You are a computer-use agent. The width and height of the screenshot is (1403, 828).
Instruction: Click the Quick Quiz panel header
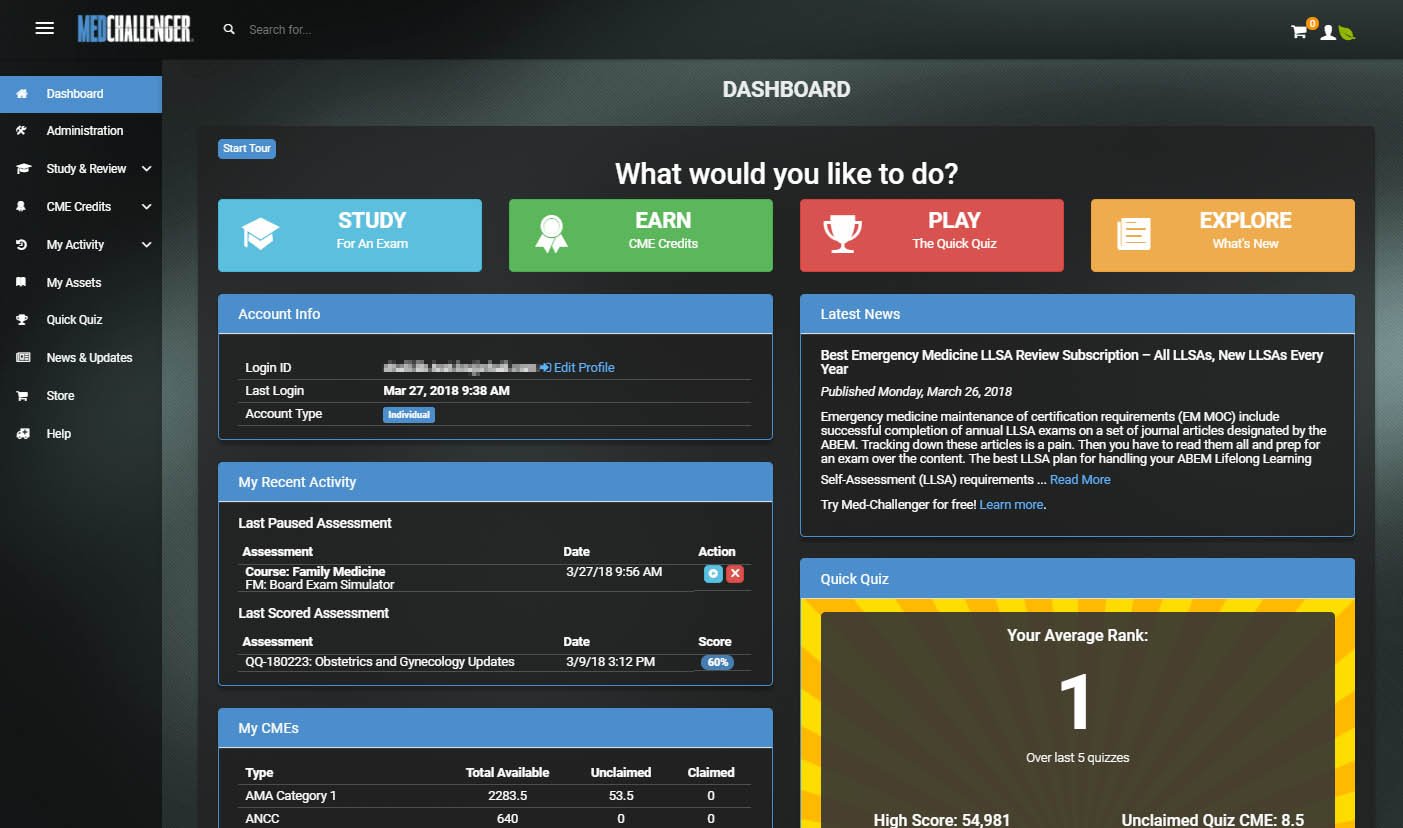click(1077, 579)
